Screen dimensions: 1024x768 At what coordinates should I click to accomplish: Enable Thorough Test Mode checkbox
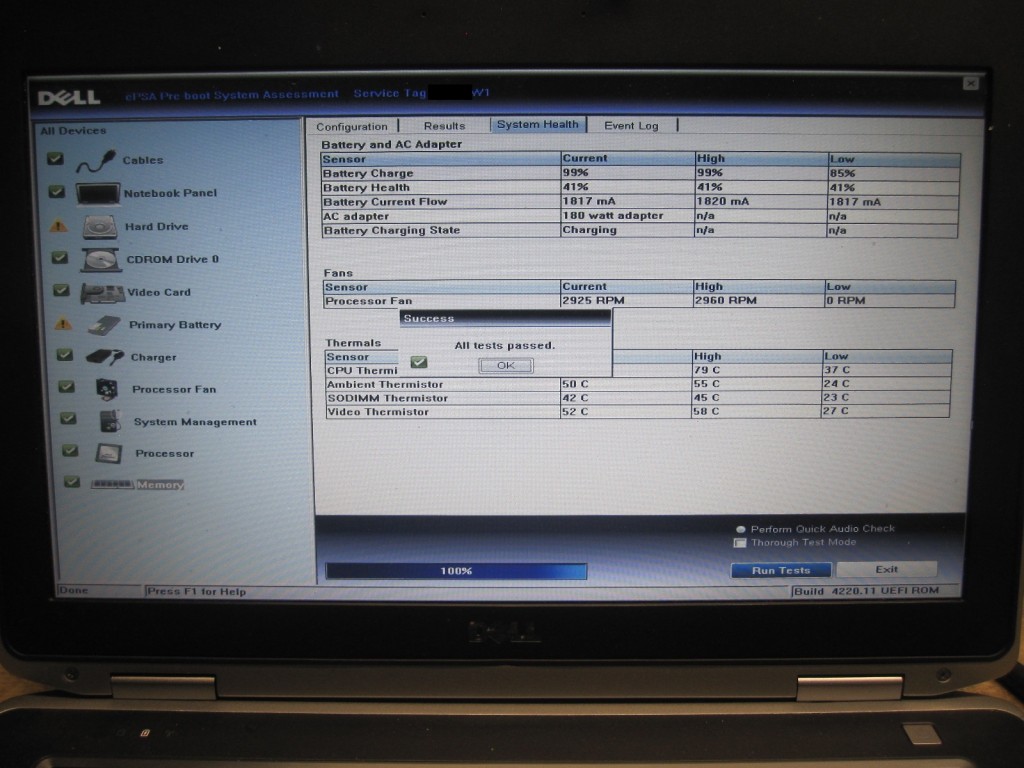740,543
